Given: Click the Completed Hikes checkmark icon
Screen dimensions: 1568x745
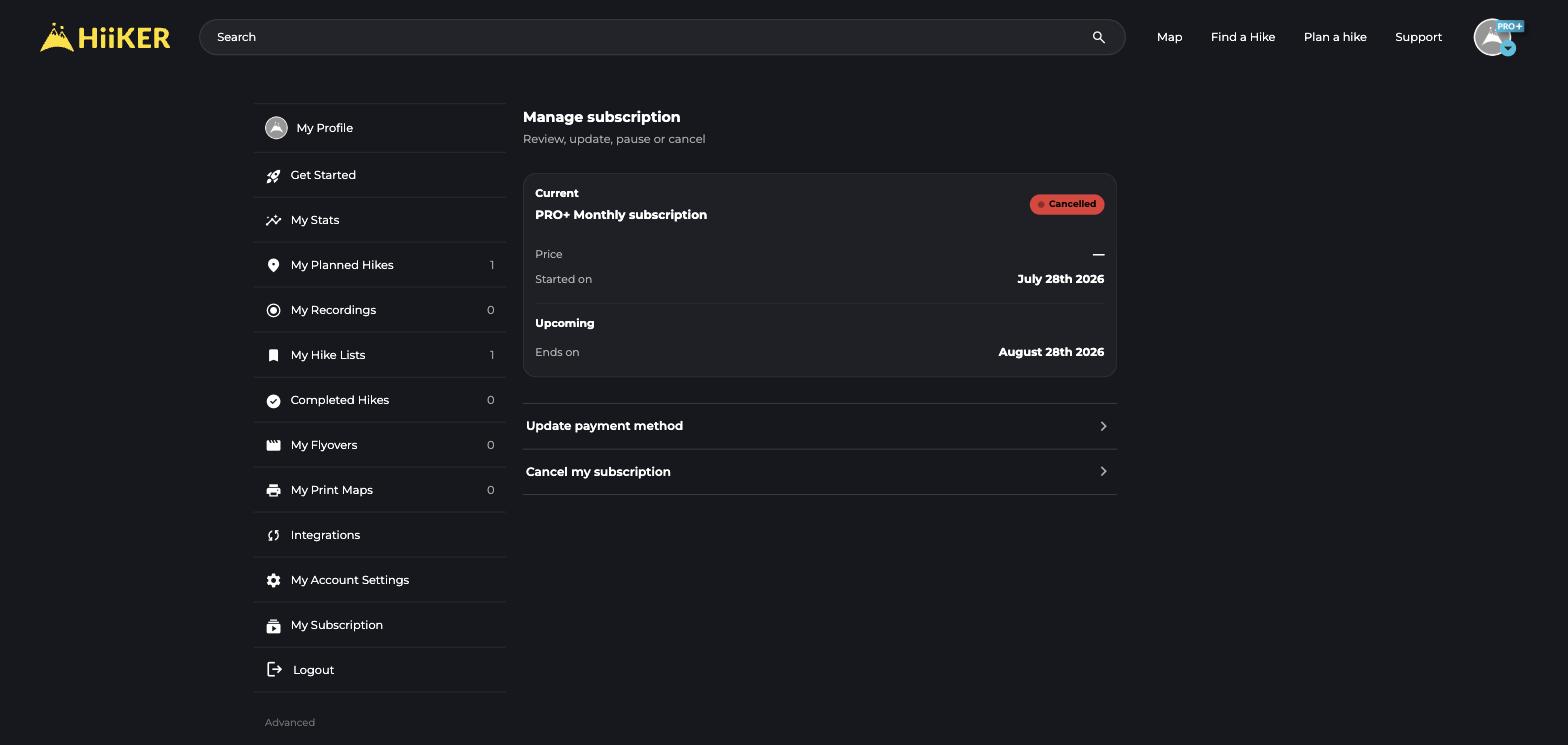Looking at the screenshot, I should [273, 401].
